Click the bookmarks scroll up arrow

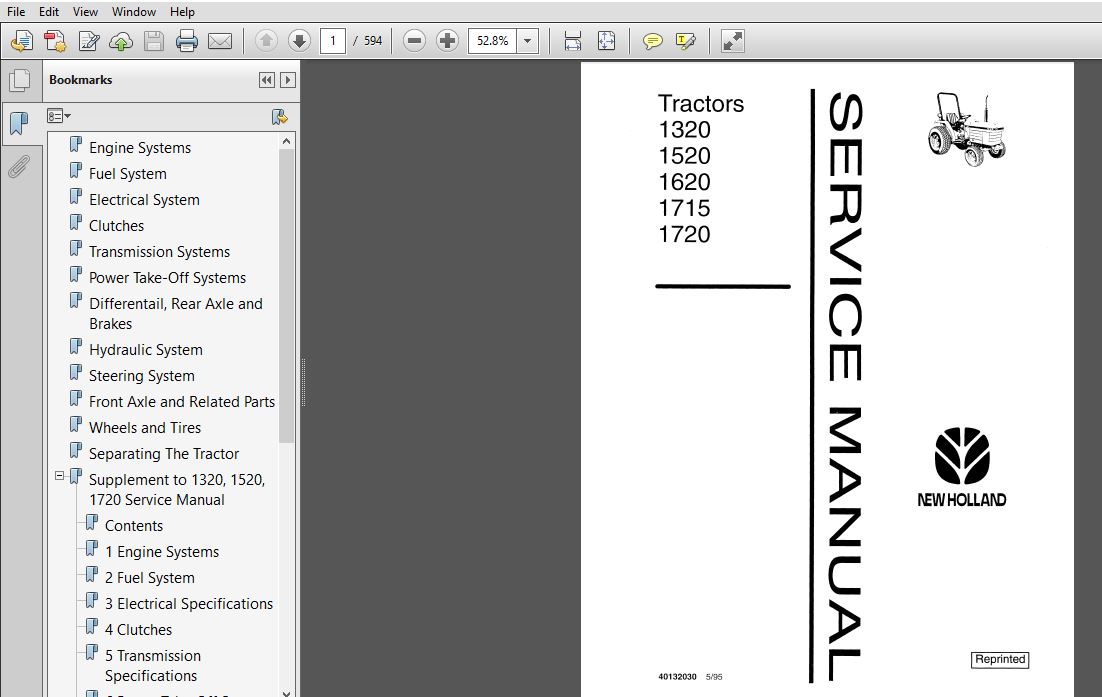click(x=286, y=141)
